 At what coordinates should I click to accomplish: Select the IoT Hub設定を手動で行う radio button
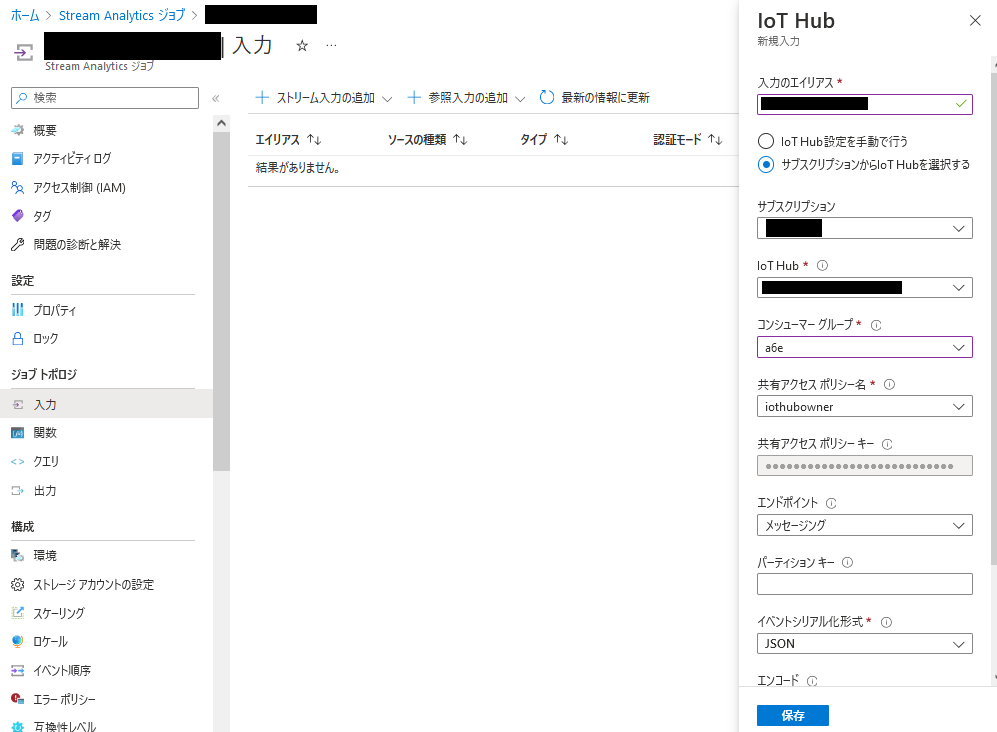tap(767, 142)
